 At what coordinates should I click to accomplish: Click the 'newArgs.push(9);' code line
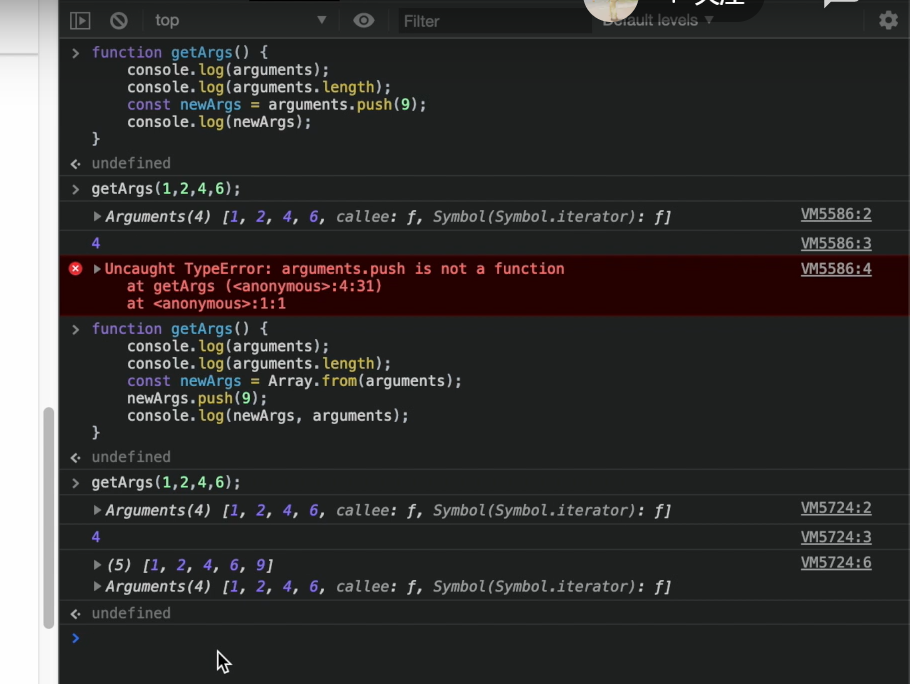click(x=197, y=399)
